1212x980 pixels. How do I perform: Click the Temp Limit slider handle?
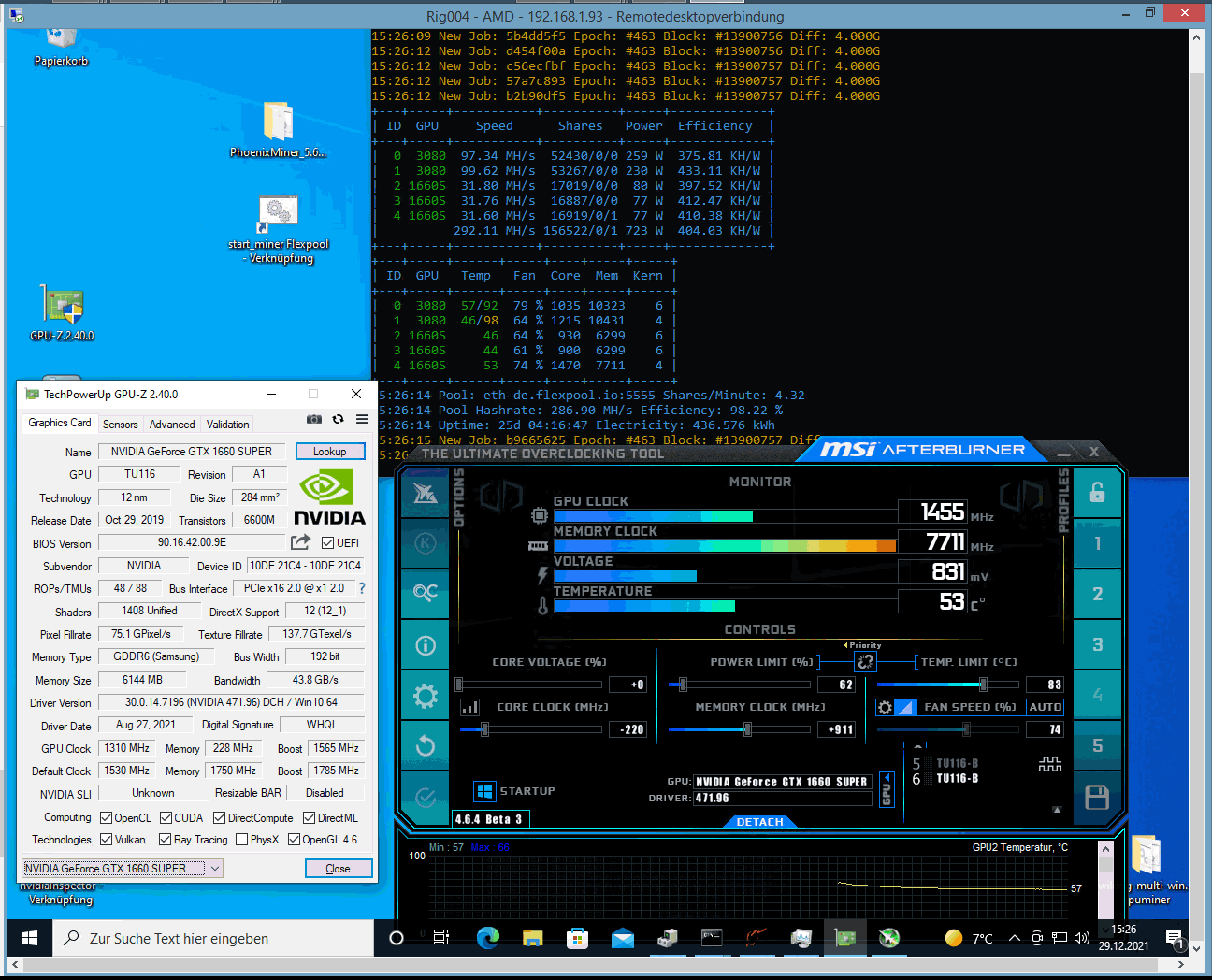click(983, 685)
